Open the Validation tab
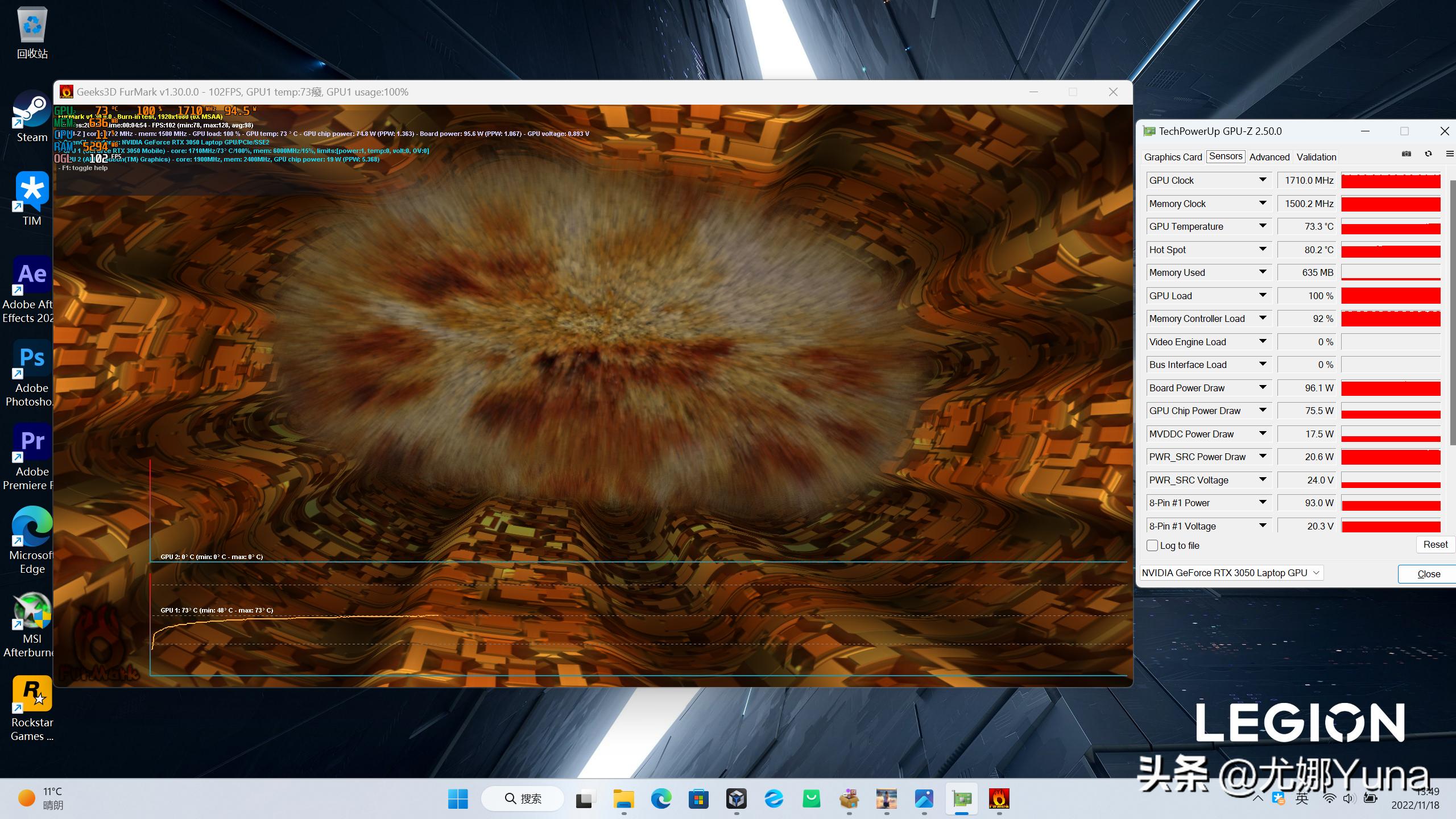1456x819 pixels. pyautogui.click(x=1316, y=157)
